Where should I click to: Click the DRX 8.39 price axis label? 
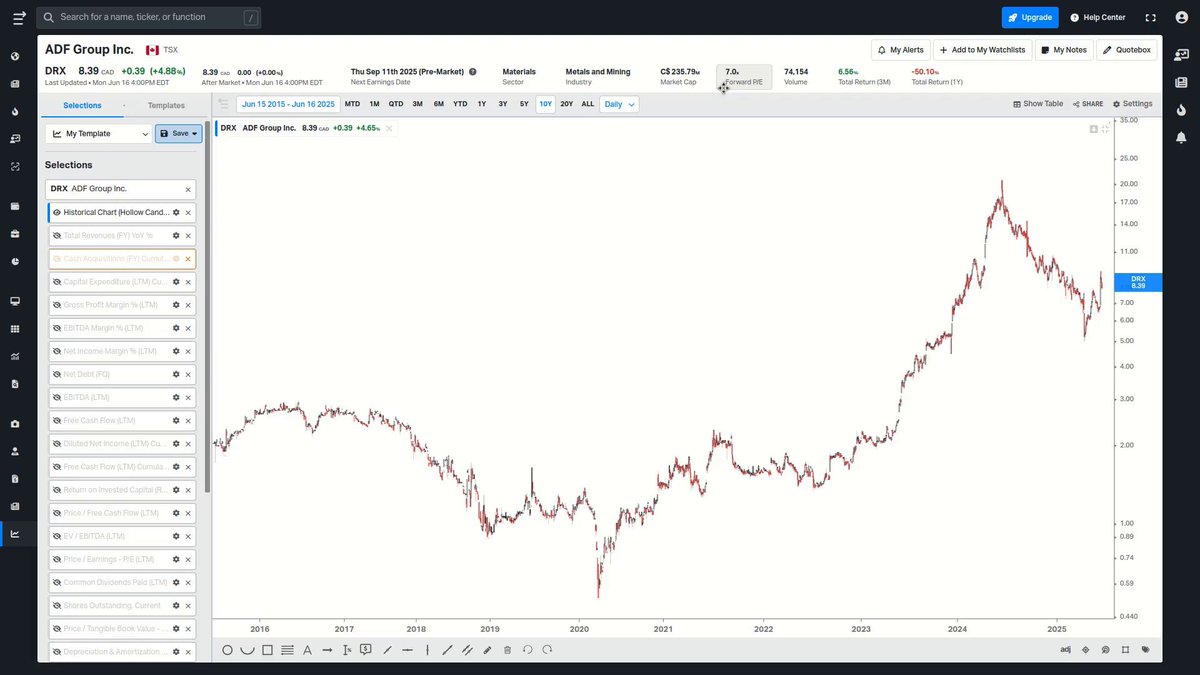[x=1138, y=282]
